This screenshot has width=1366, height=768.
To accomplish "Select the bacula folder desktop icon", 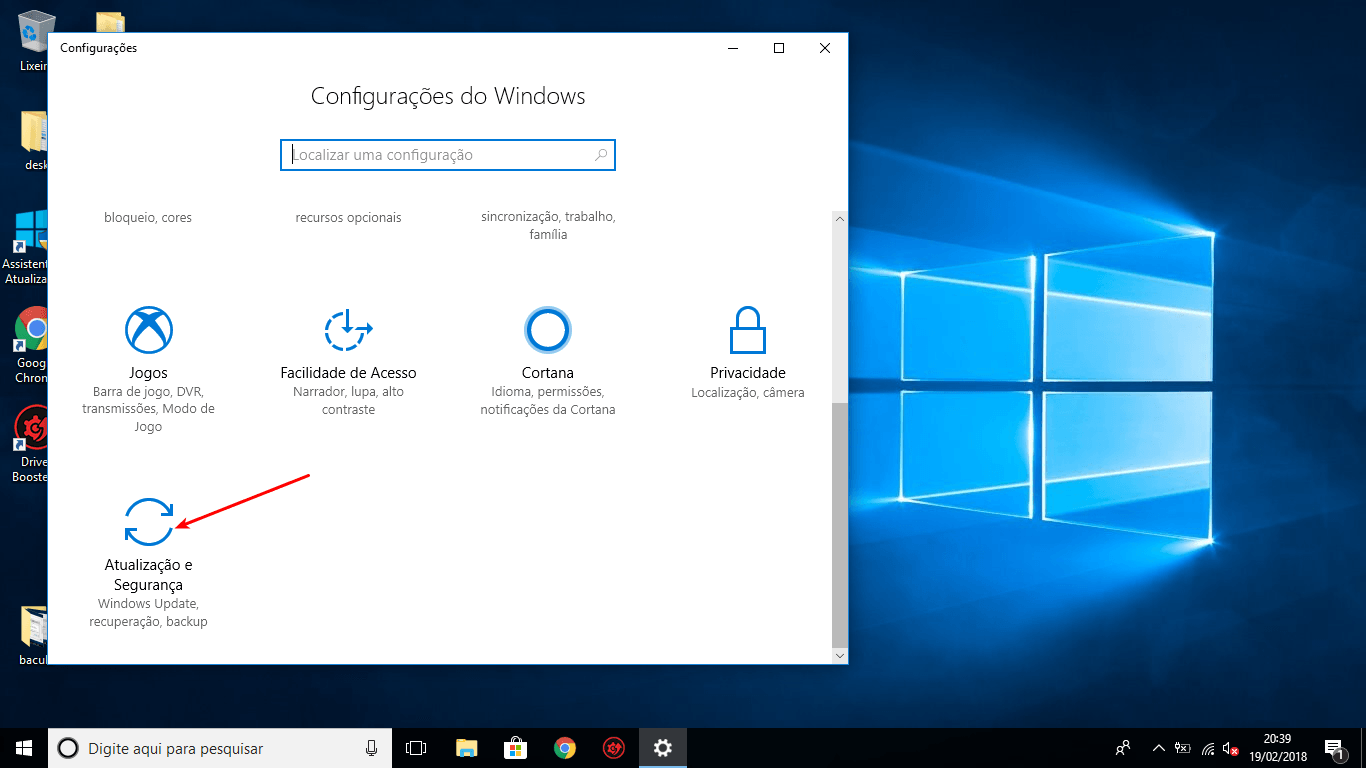I will 32,636.
